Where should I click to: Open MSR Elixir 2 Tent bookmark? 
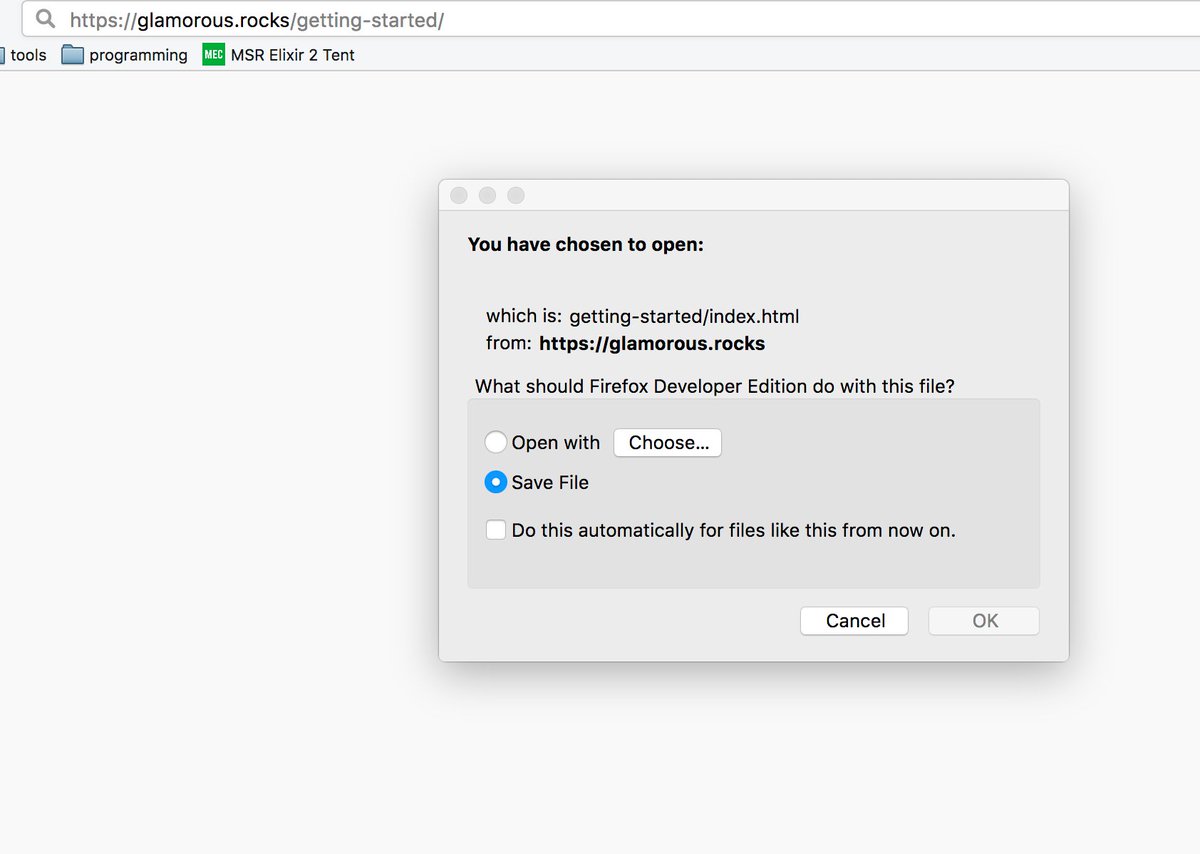pyautogui.click(x=279, y=55)
